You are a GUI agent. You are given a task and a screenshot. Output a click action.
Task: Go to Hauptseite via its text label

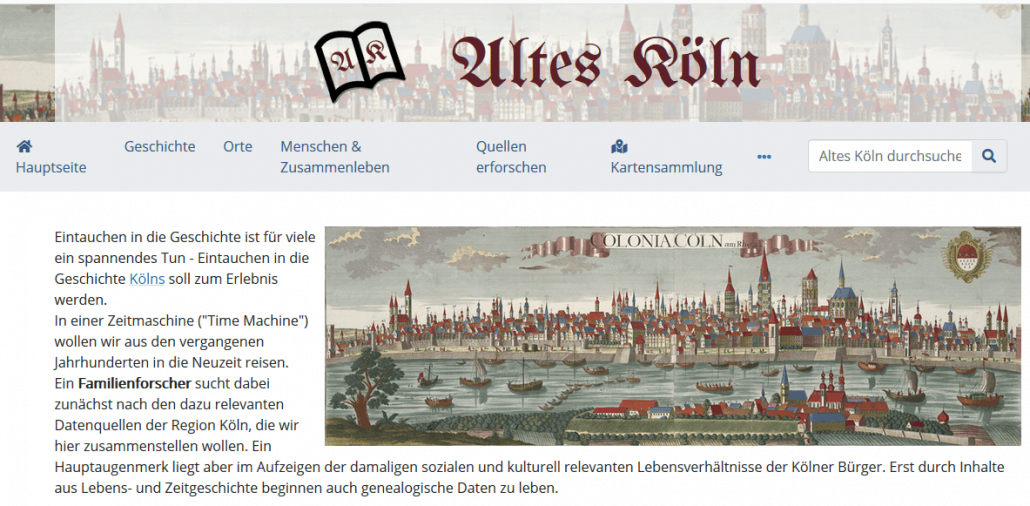51,168
